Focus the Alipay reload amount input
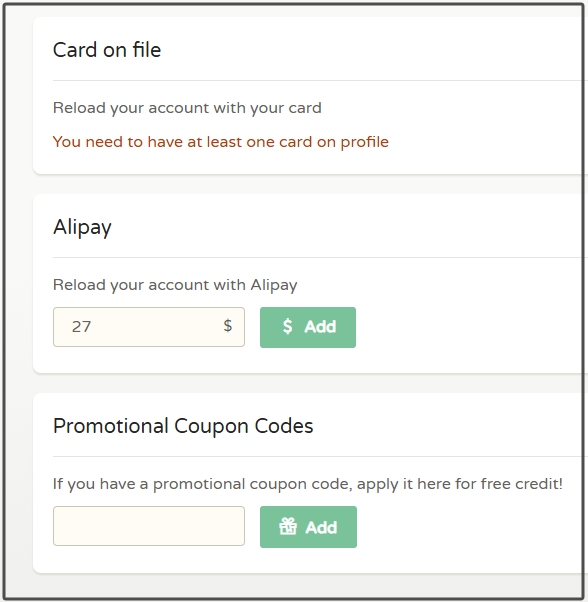The width and height of the screenshot is (588, 602). coord(149,327)
